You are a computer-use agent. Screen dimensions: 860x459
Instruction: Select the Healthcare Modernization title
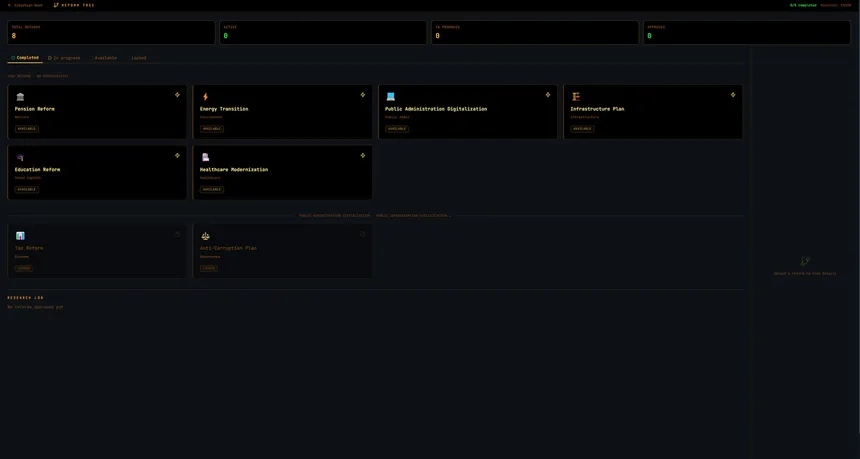click(x=234, y=169)
